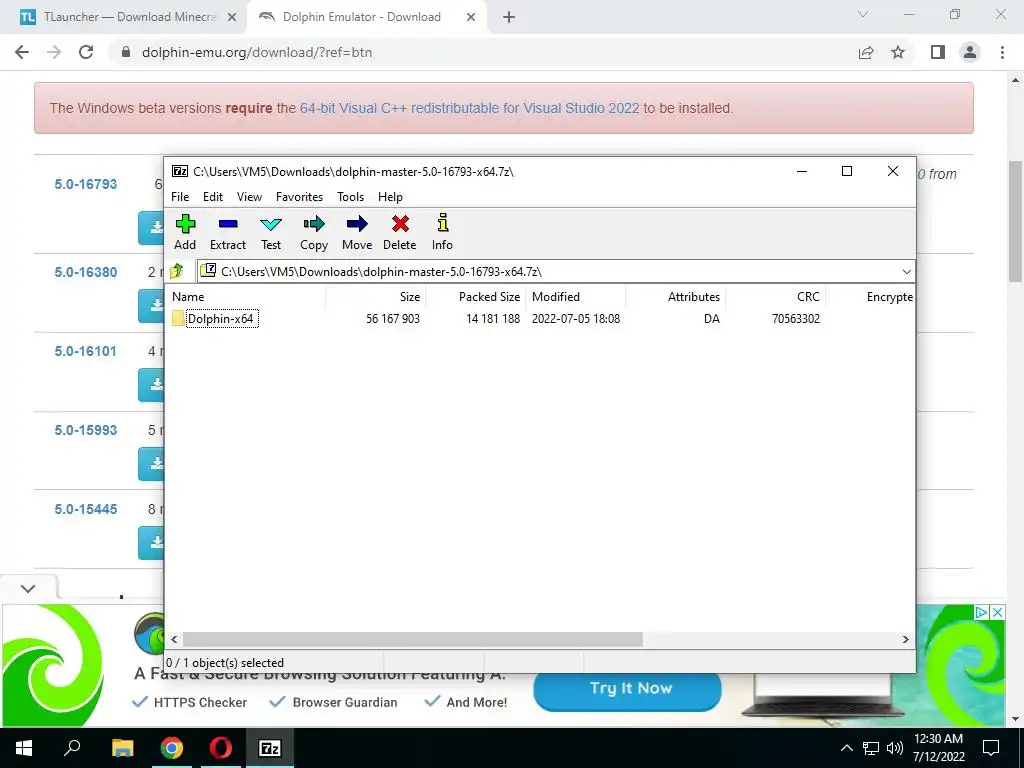Open the Help menu
1024x768 pixels.
coord(390,197)
